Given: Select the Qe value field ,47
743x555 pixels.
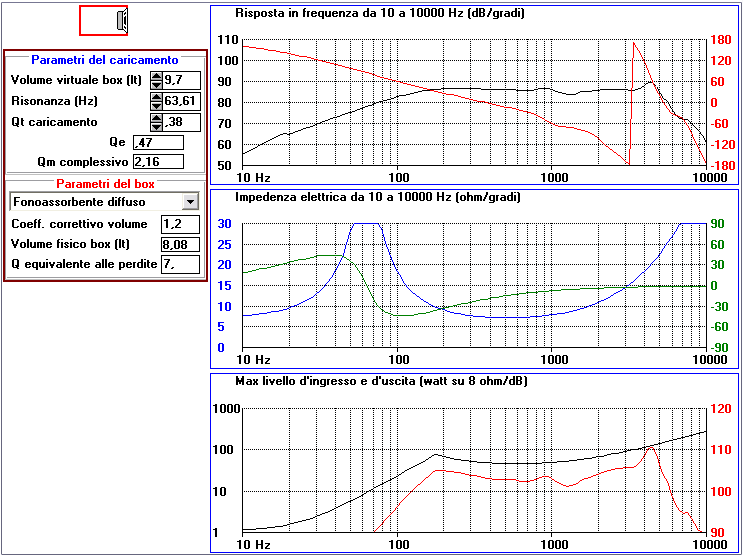Looking at the screenshot, I should [158, 142].
